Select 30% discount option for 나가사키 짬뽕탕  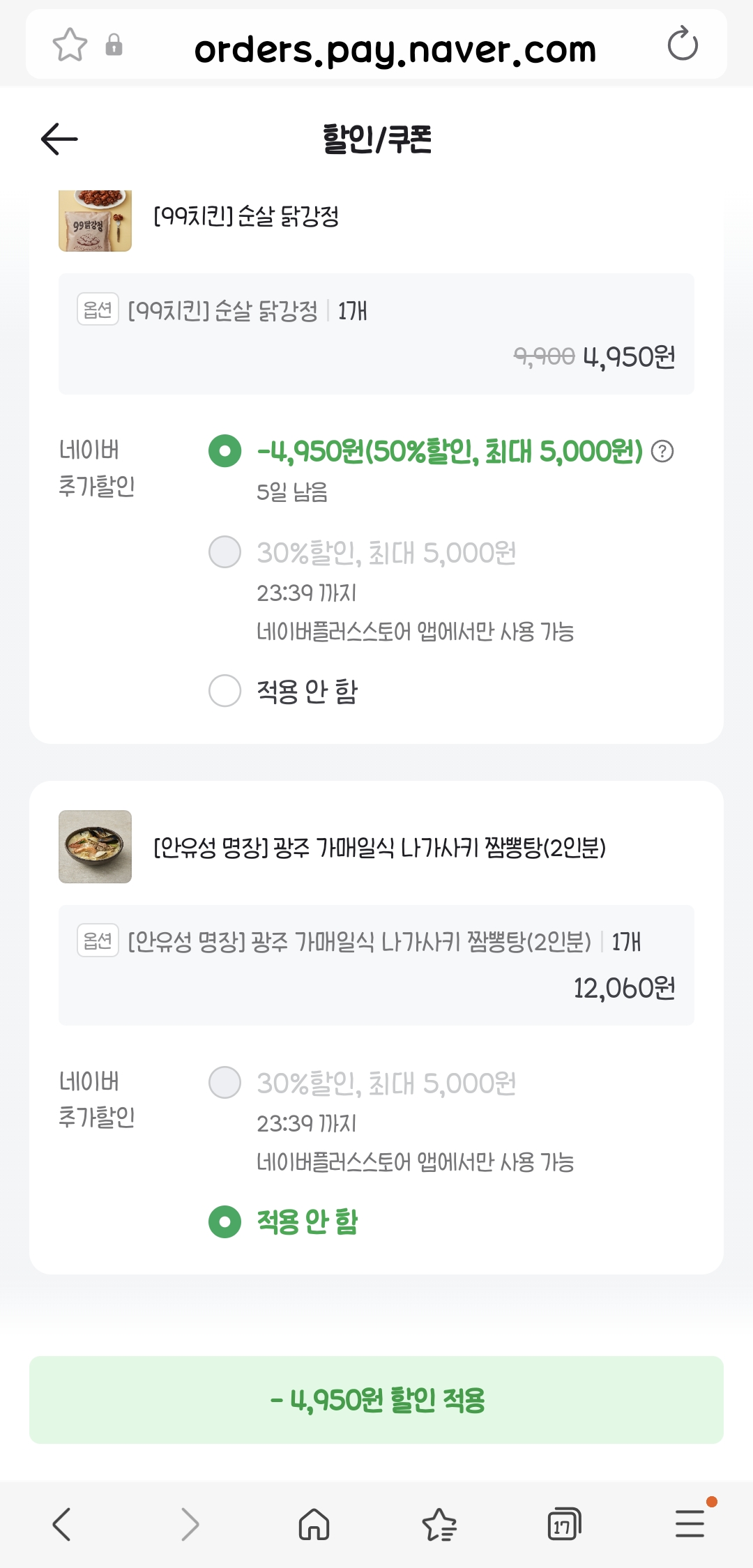(x=225, y=1083)
